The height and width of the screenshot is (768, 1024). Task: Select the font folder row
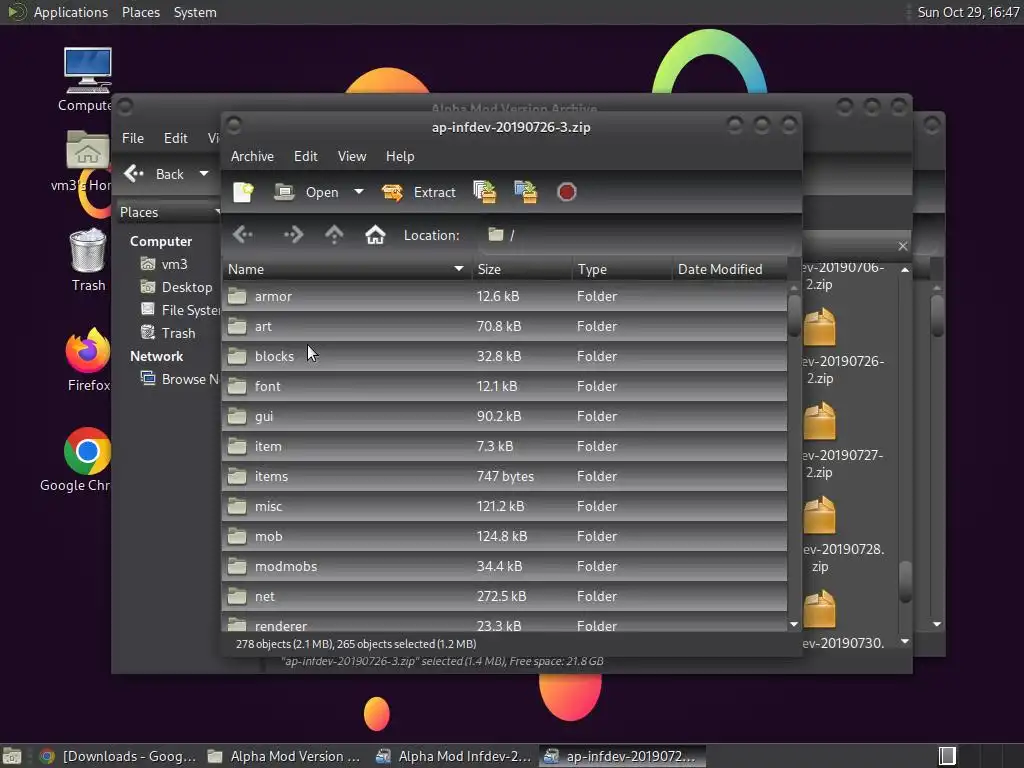click(x=504, y=386)
